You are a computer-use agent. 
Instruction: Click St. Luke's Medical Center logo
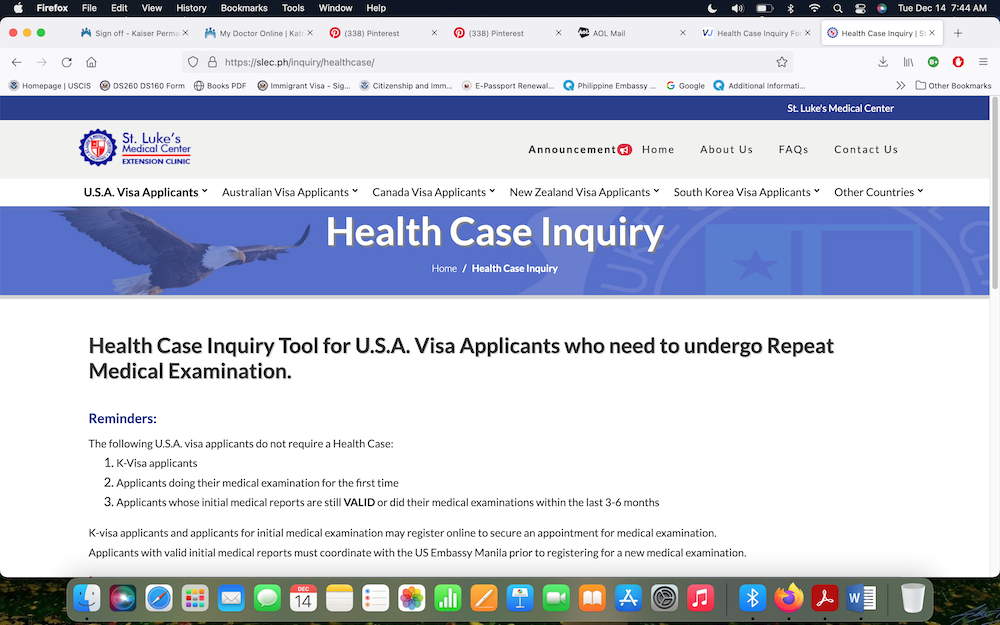coord(135,148)
